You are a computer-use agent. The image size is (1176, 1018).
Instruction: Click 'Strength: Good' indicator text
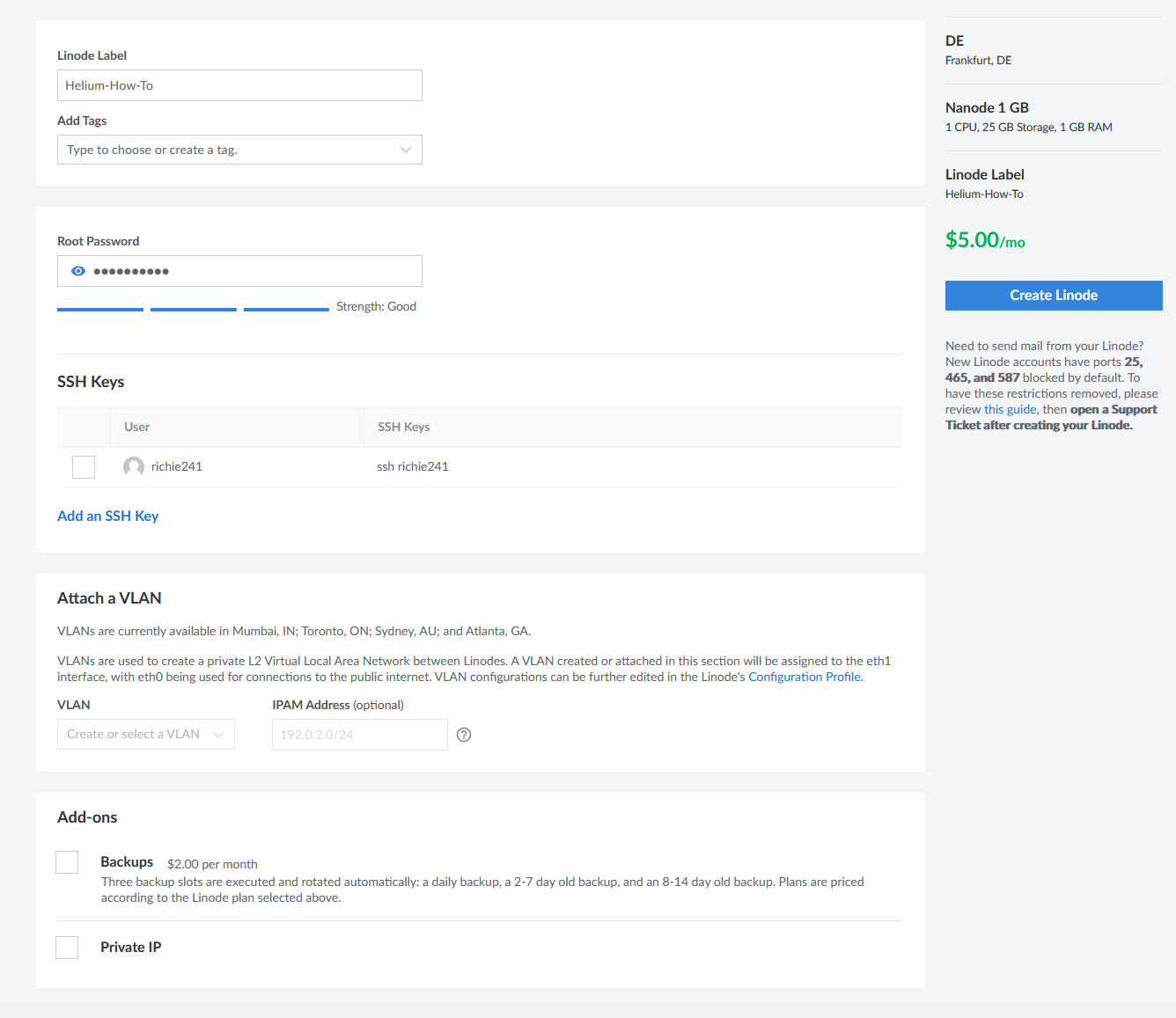[376, 306]
